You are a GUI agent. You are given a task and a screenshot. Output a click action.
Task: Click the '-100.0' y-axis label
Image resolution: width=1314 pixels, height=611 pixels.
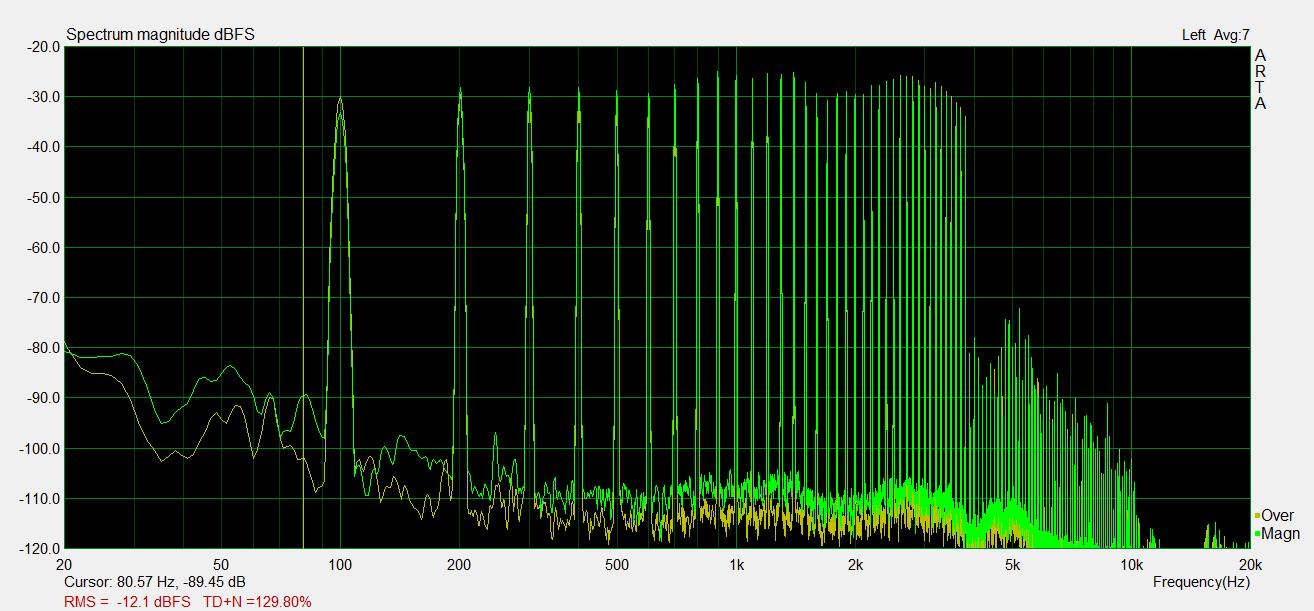tap(40, 448)
